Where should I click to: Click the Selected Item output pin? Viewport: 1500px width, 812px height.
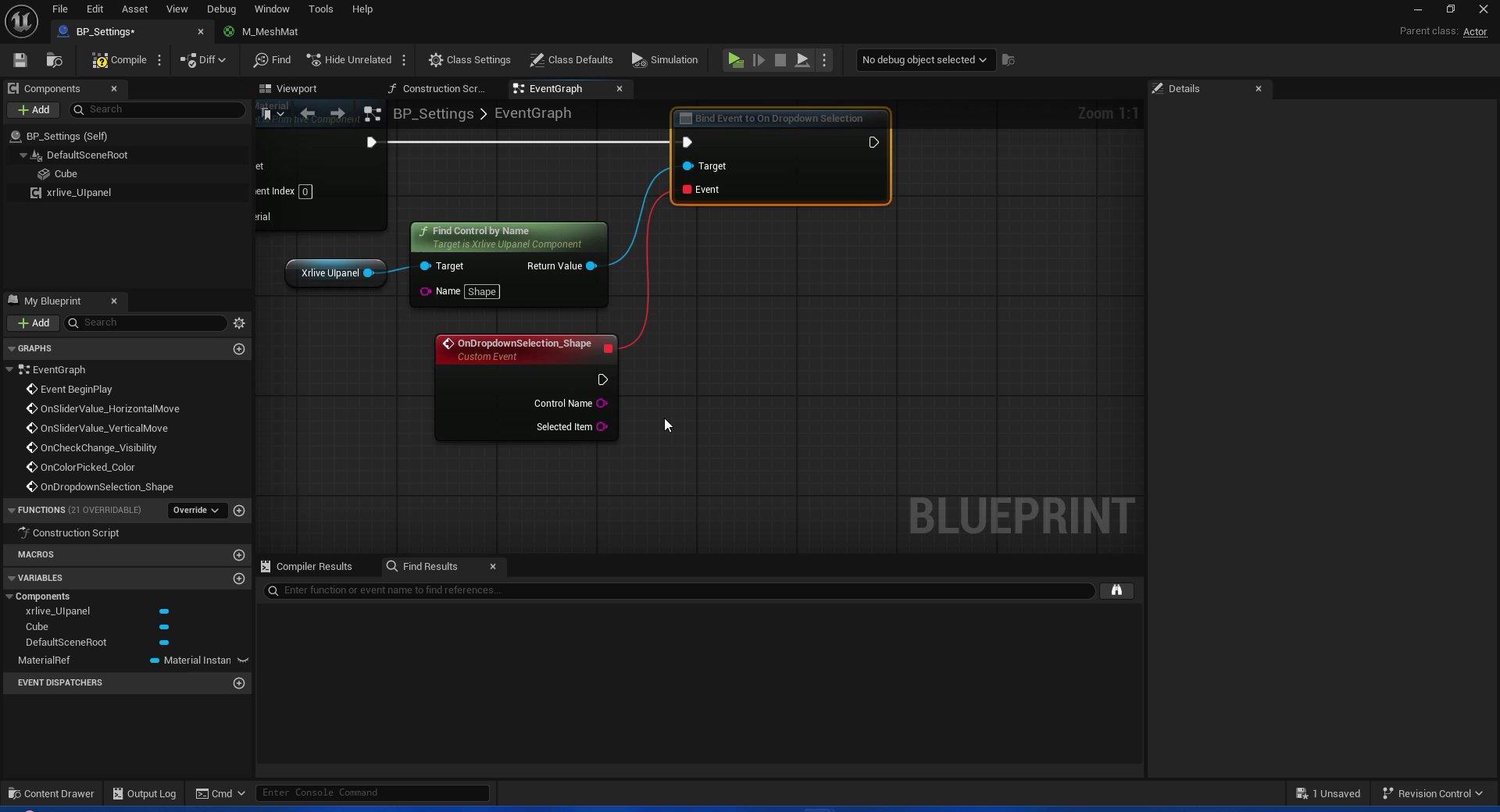(602, 427)
